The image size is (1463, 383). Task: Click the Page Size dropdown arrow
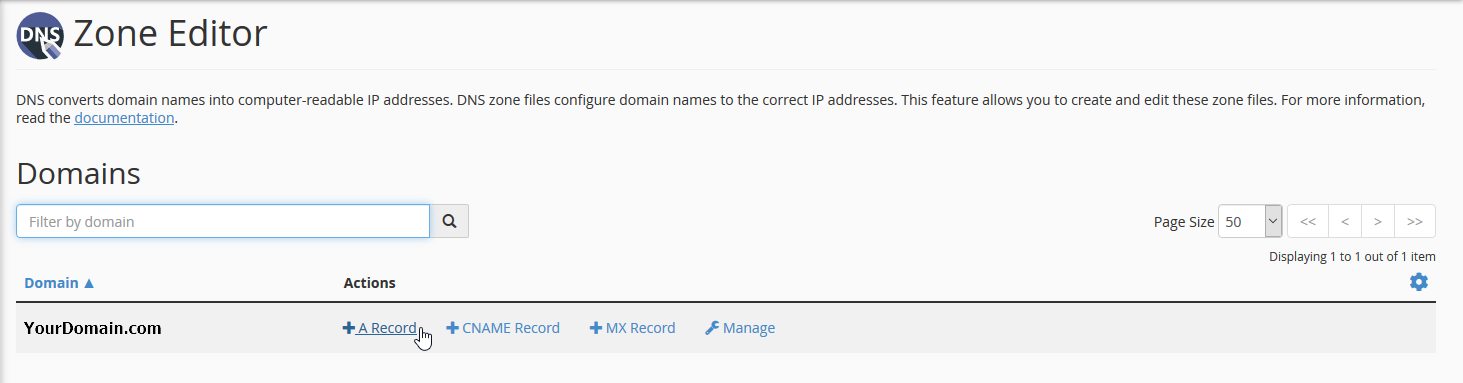tap(1273, 222)
